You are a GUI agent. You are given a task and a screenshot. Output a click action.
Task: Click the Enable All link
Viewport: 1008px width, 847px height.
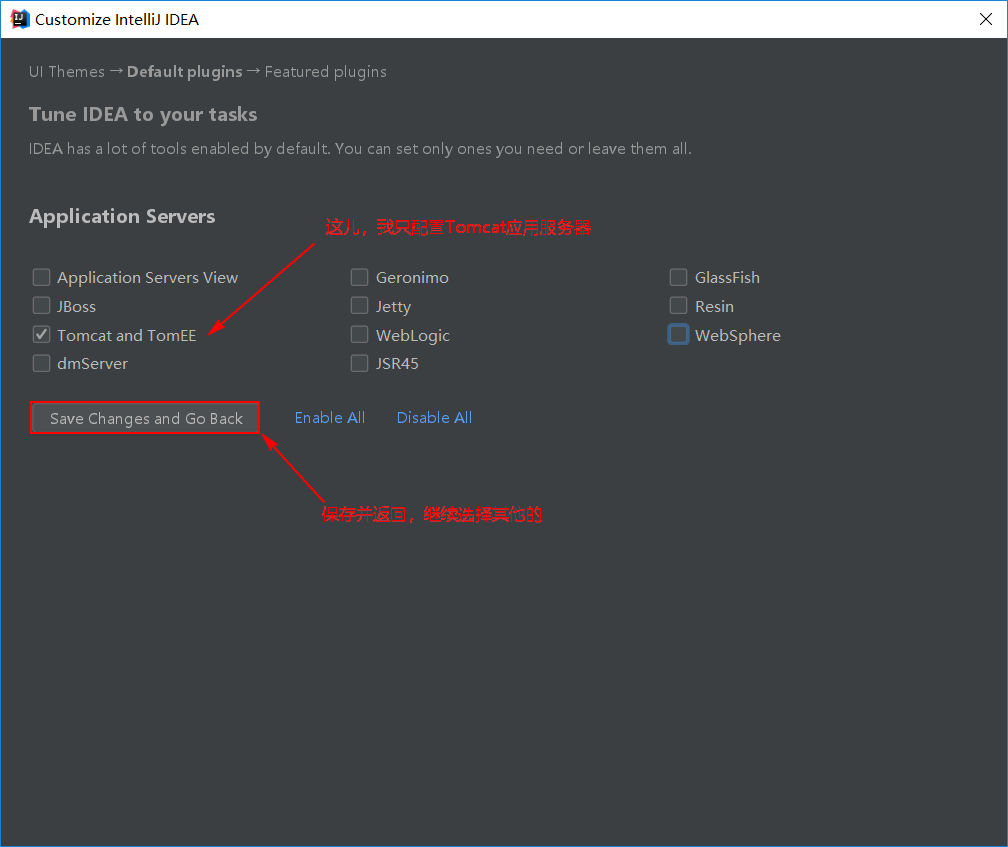click(x=330, y=418)
